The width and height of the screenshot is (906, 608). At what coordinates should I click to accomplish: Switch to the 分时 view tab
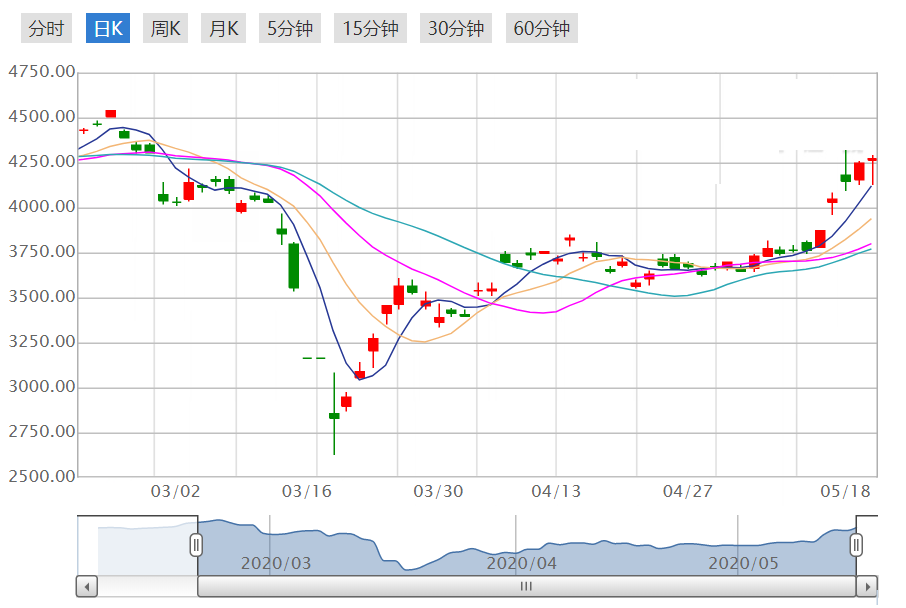[46, 28]
